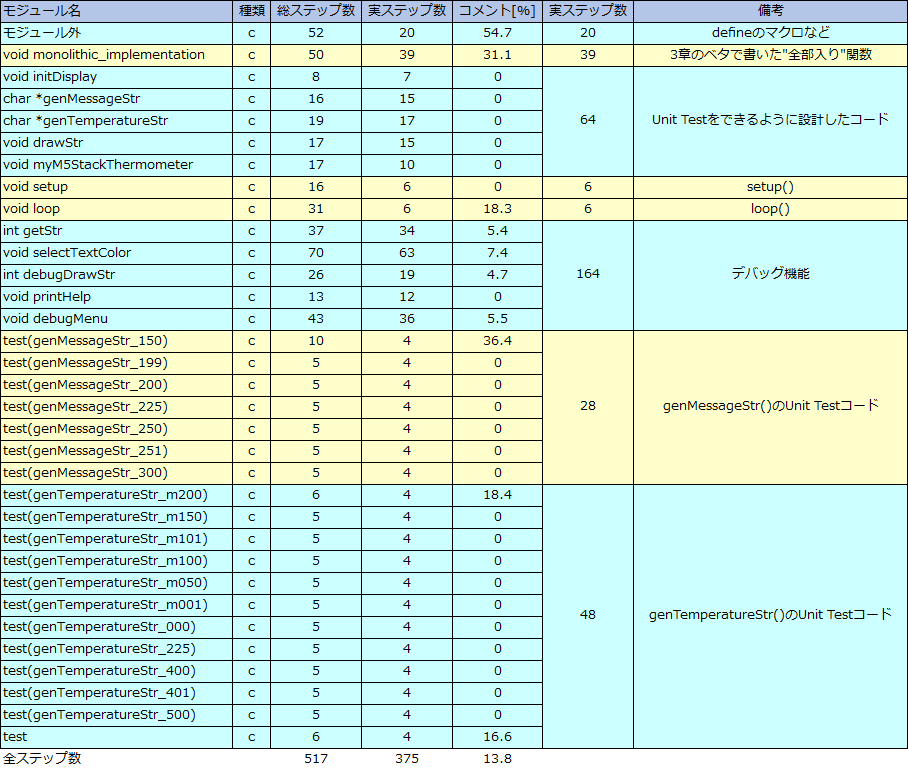Select the test(genTemperatureStr_500) cell
This screenshot has width=908, height=770.
(x=116, y=715)
